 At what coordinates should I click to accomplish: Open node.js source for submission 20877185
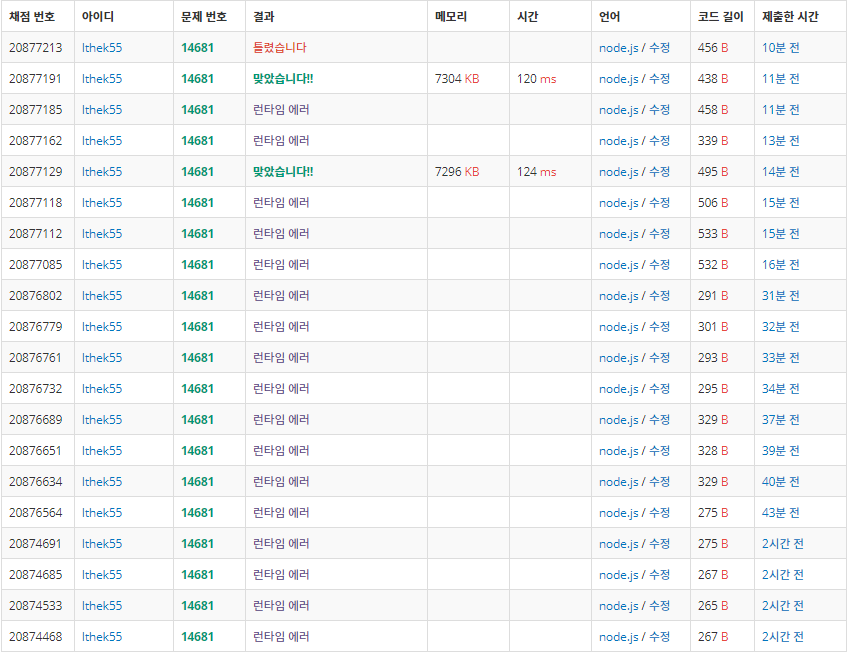[x=618, y=110]
